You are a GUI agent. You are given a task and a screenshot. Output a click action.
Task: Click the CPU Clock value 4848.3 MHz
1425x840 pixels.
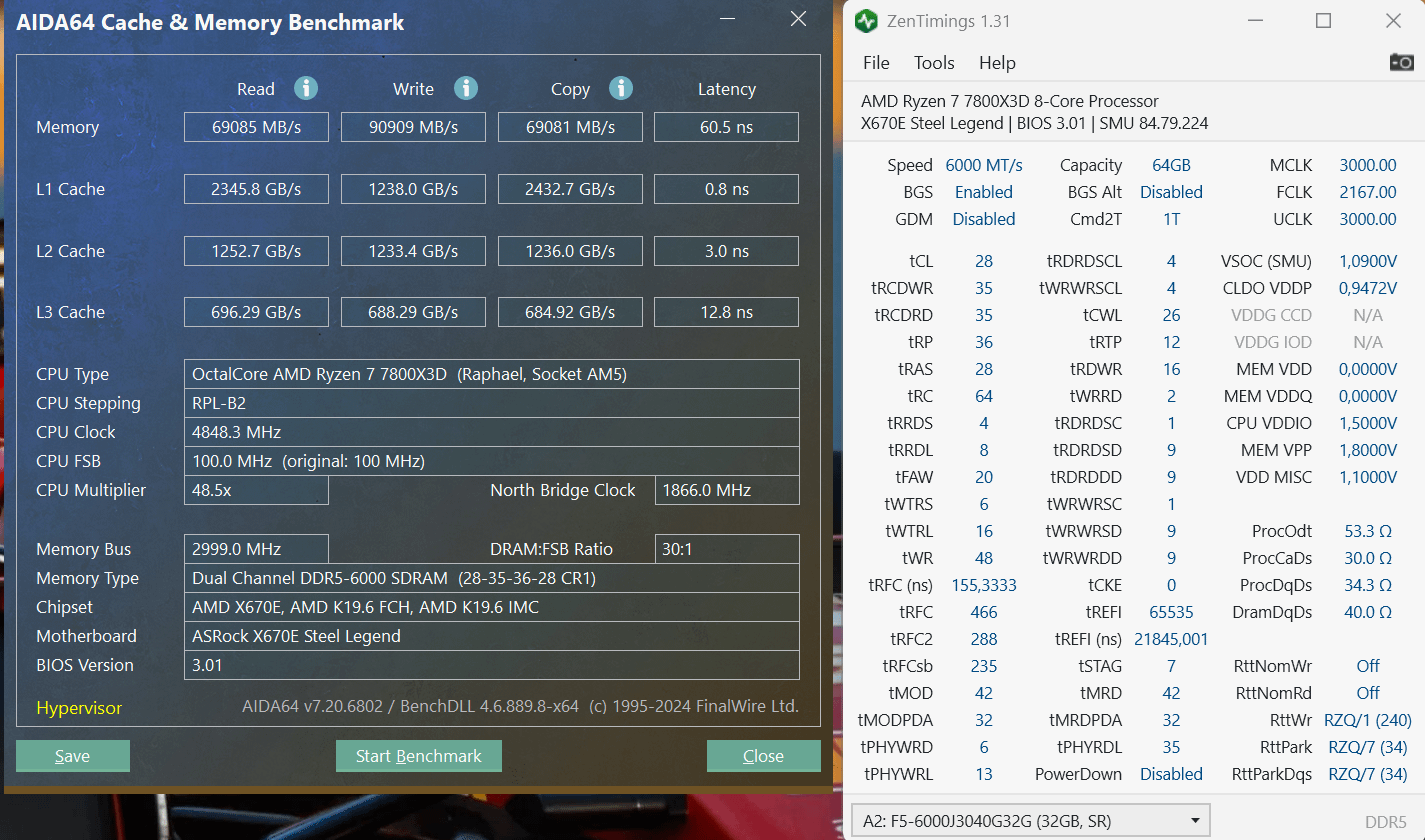492,432
